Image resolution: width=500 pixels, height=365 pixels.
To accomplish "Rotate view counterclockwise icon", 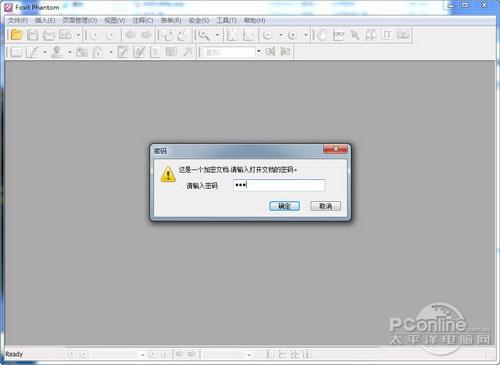I will 168,35.
